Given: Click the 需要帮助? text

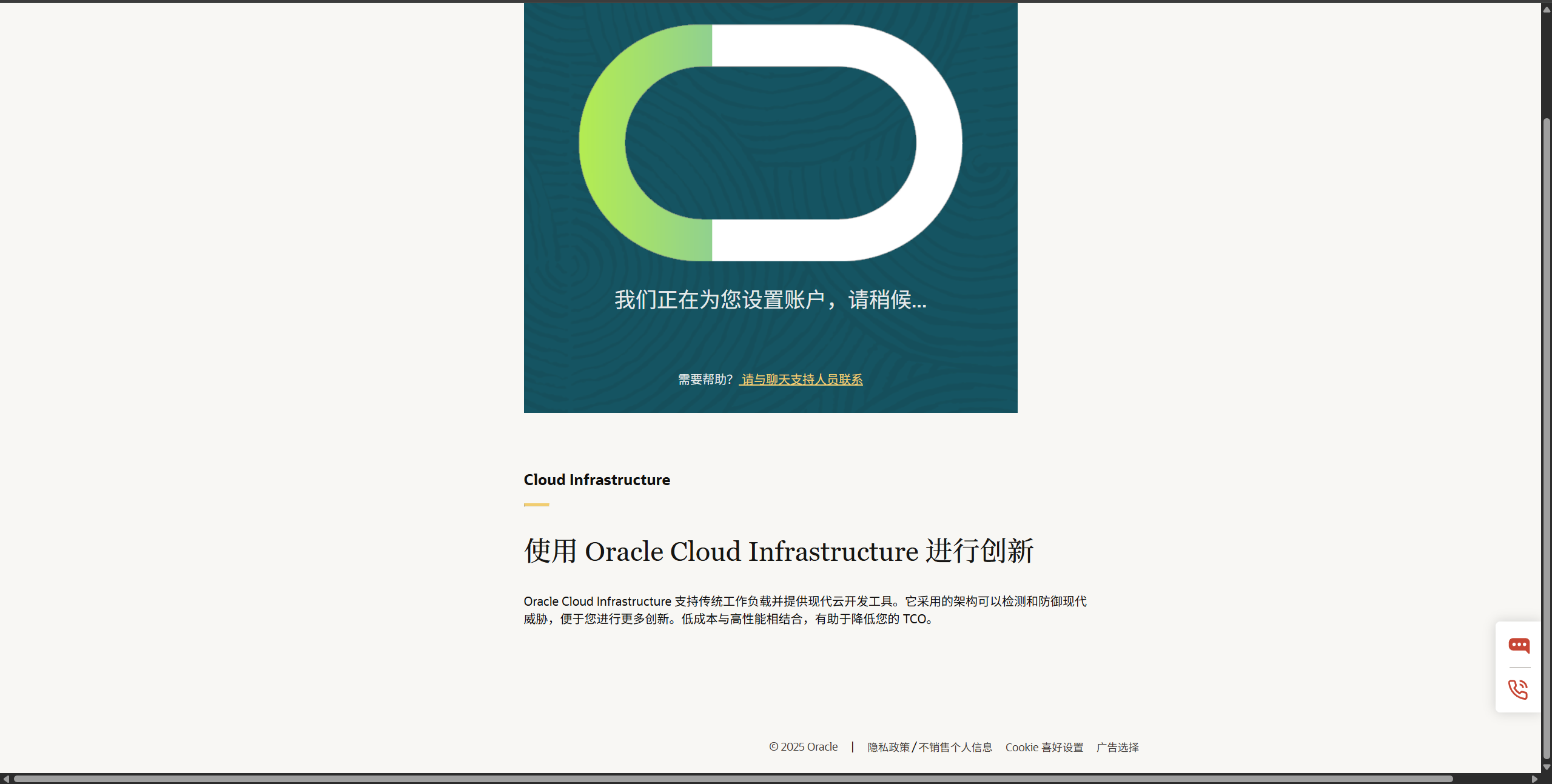Looking at the screenshot, I should pos(705,380).
